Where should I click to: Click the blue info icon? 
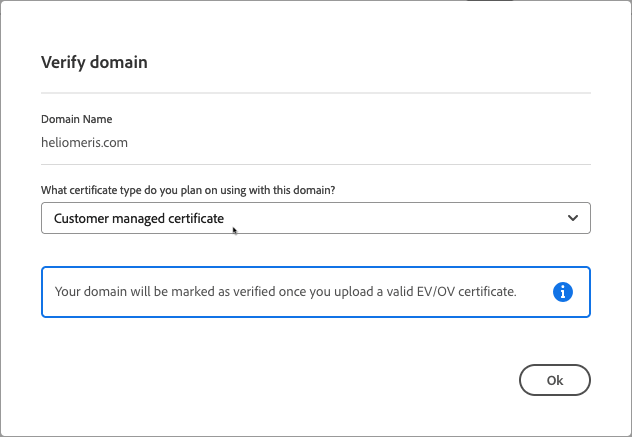pyautogui.click(x=563, y=292)
